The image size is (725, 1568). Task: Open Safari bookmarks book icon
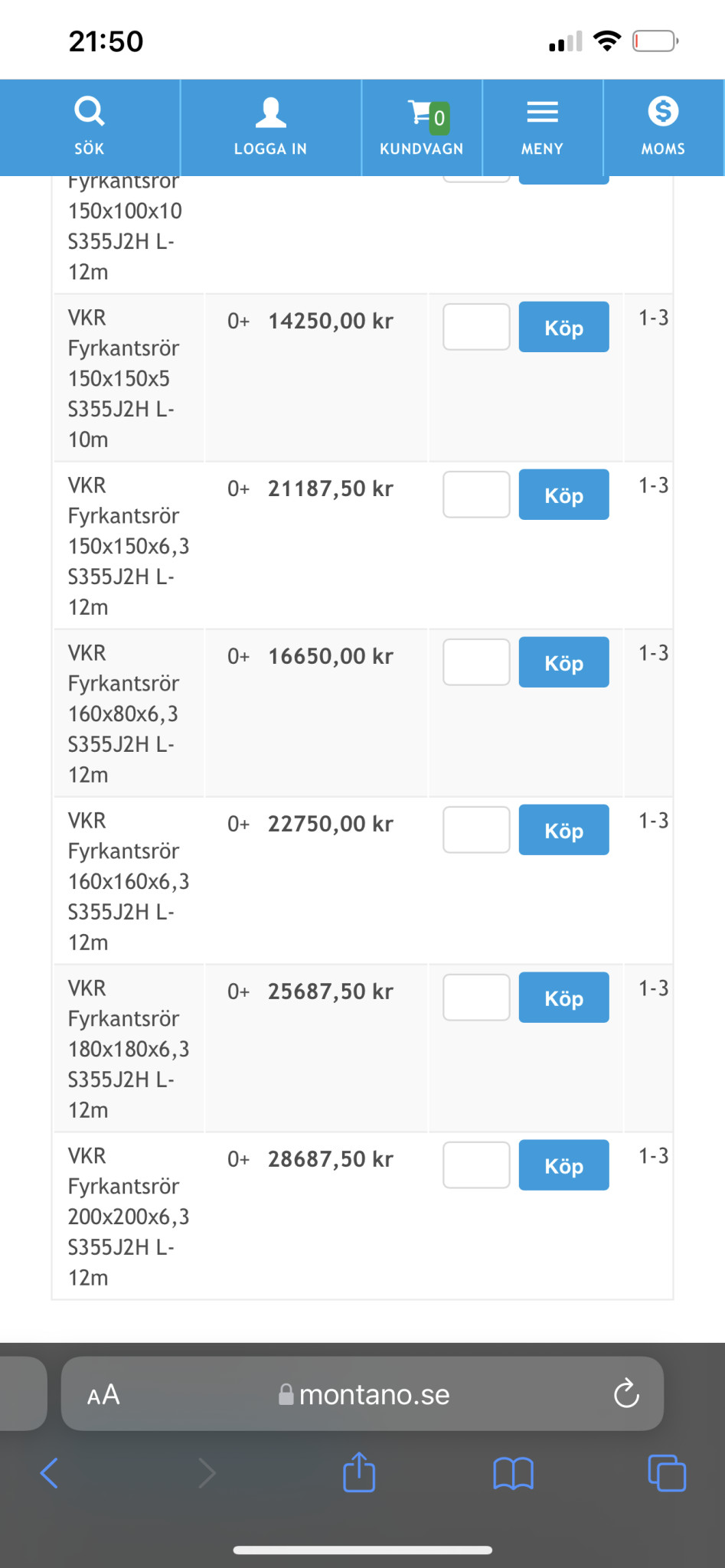[x=513, y=1472]
